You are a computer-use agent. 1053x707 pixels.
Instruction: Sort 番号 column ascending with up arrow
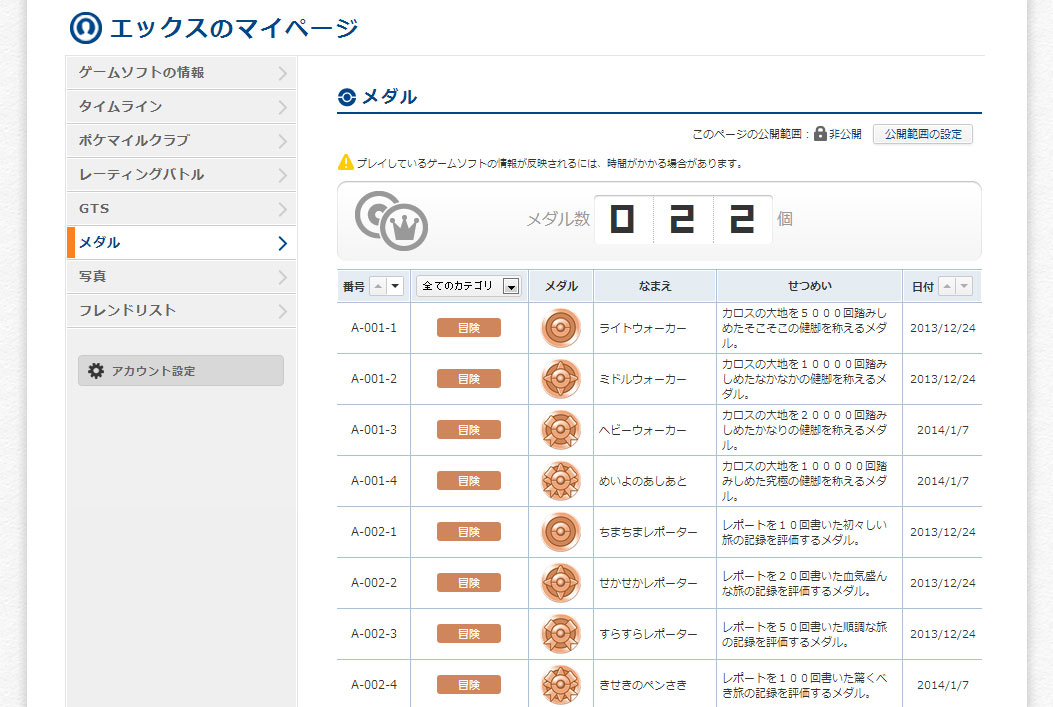[x=378, y=286]
